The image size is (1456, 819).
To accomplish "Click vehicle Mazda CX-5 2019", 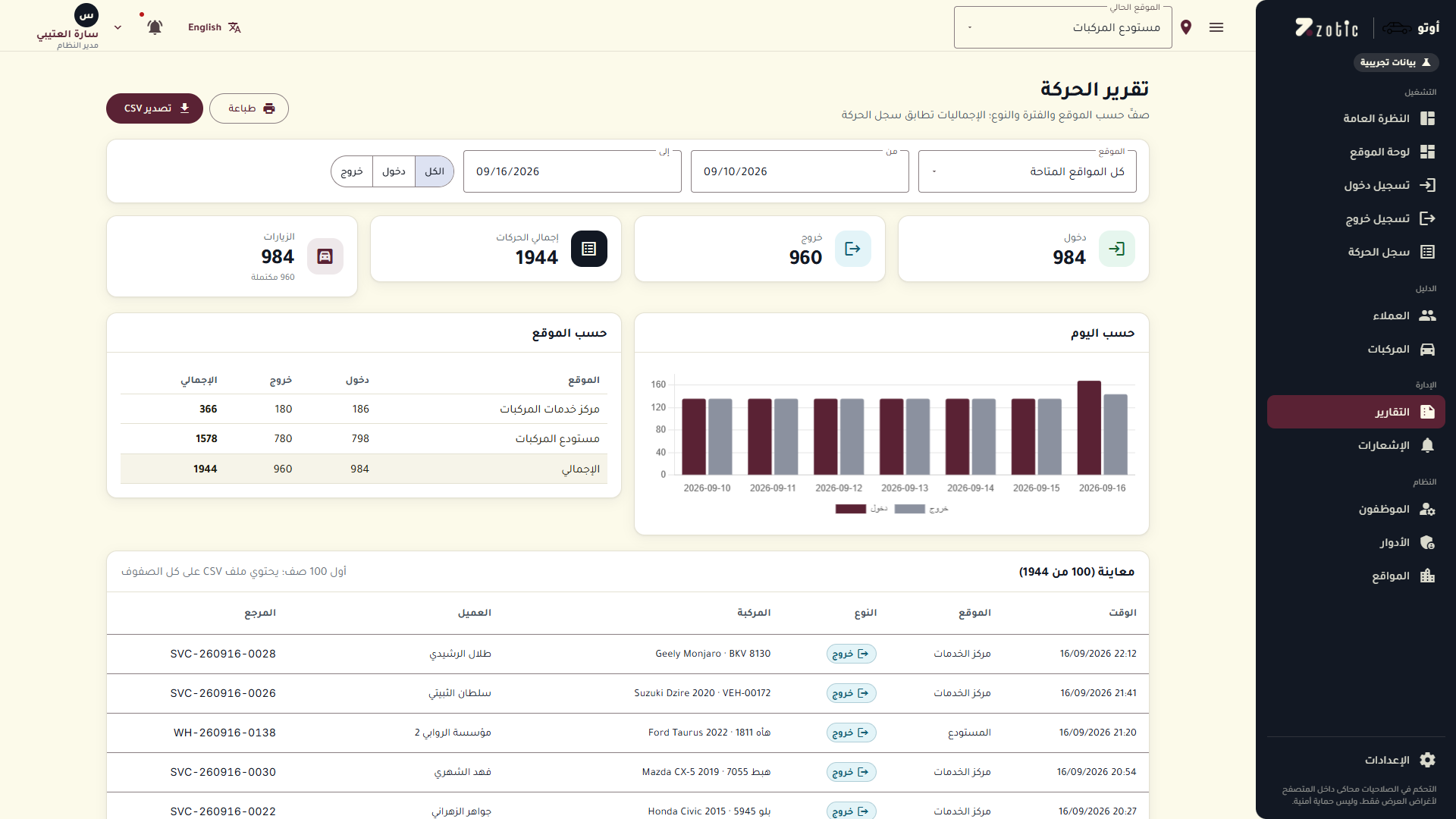I will coord(706,772).
